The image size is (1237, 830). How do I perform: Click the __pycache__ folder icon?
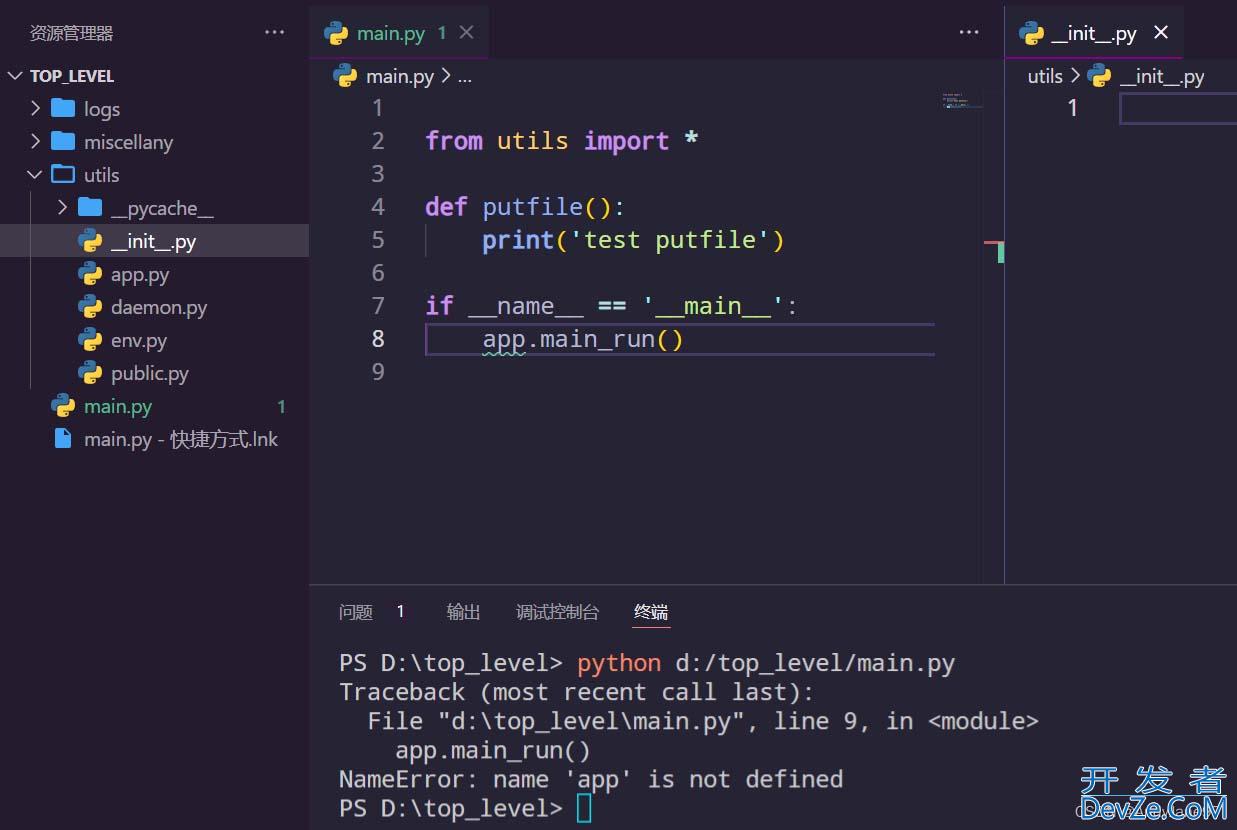click(x=90, y=207)
